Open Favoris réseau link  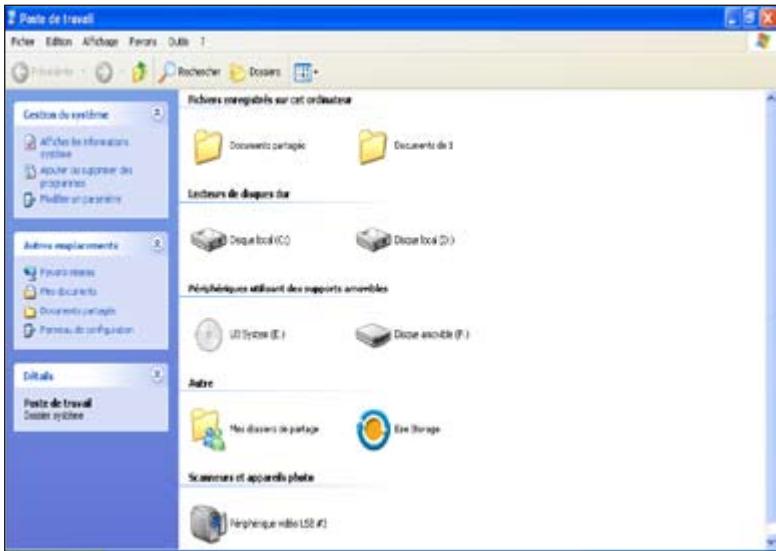tap(67, 272)
